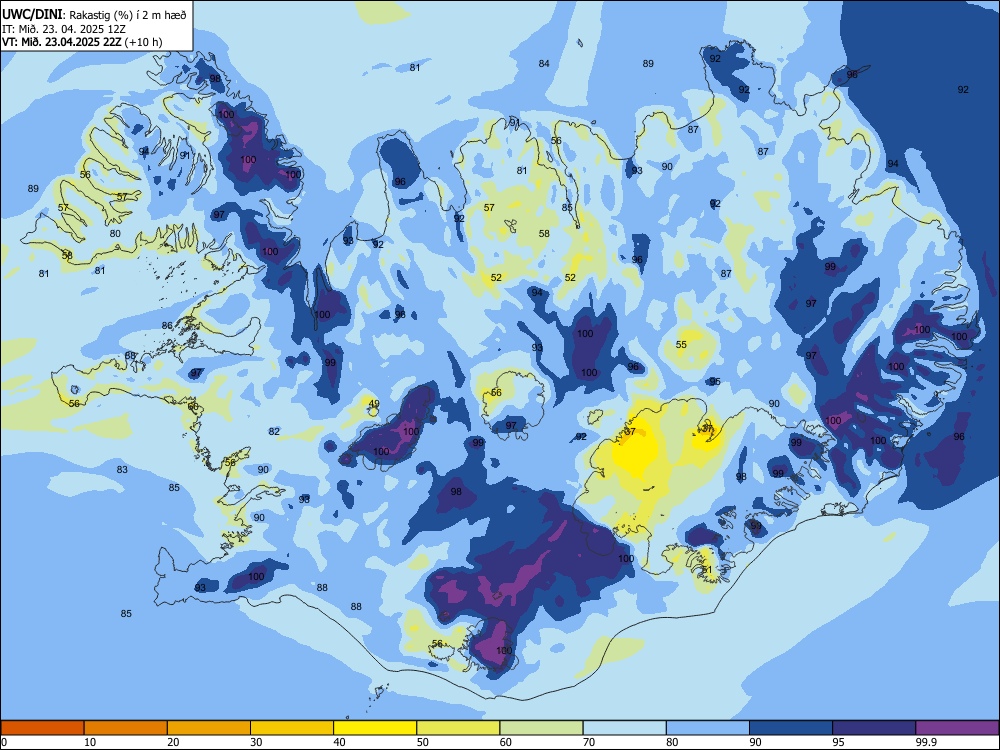Click legend tick label '40'

(x=339, y=742)
